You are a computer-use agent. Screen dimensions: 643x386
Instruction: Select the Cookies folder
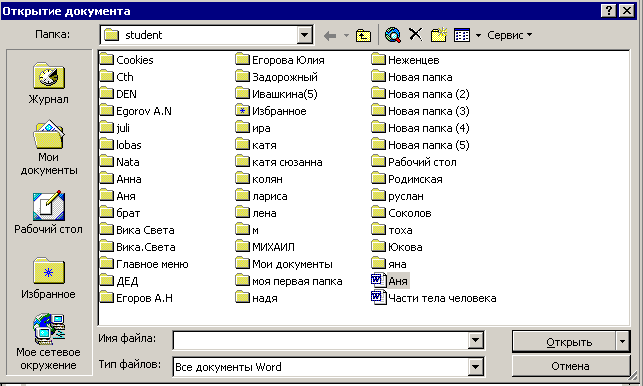(x=127, y=60)
